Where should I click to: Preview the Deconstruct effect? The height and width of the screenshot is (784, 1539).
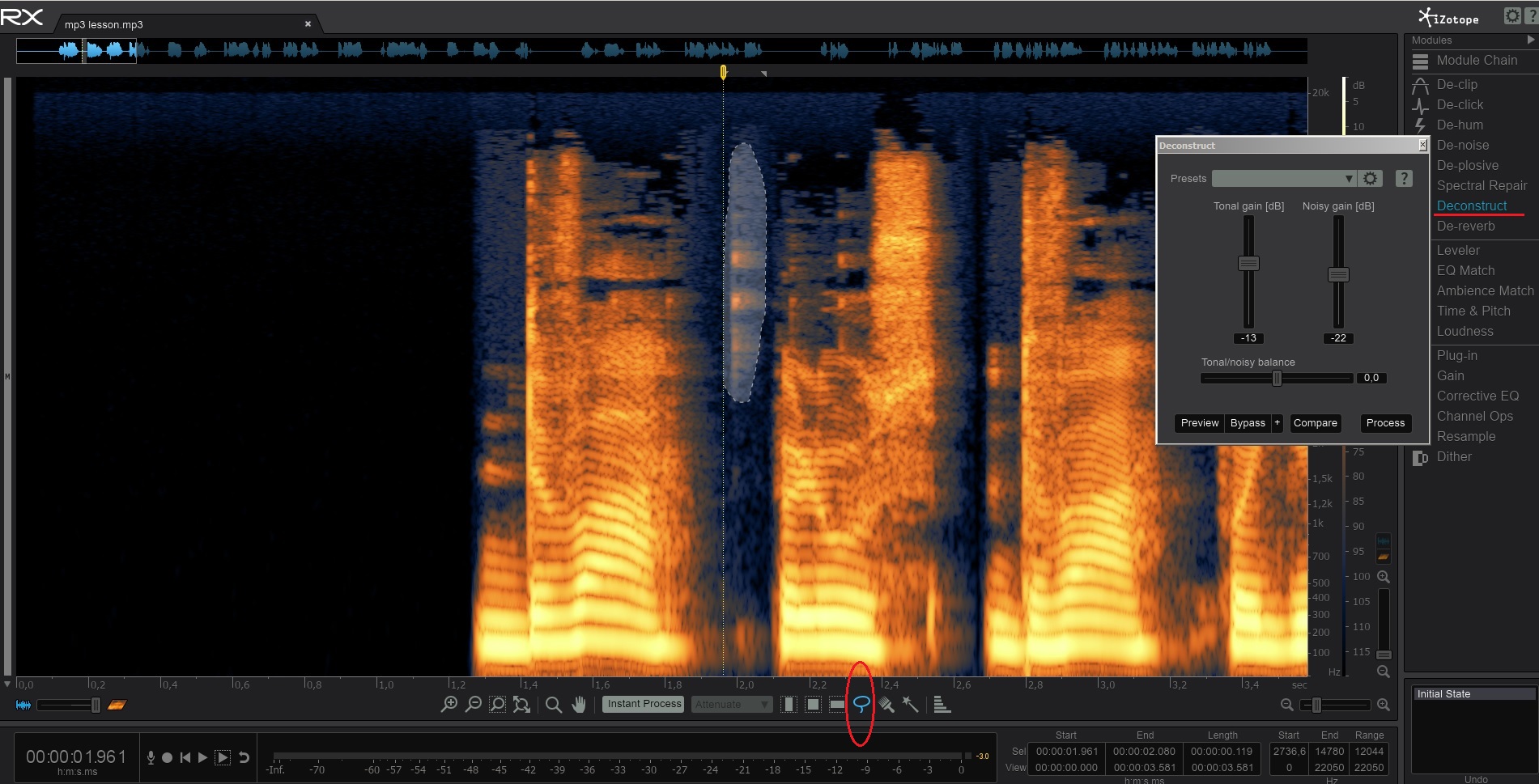point(1200,423)
